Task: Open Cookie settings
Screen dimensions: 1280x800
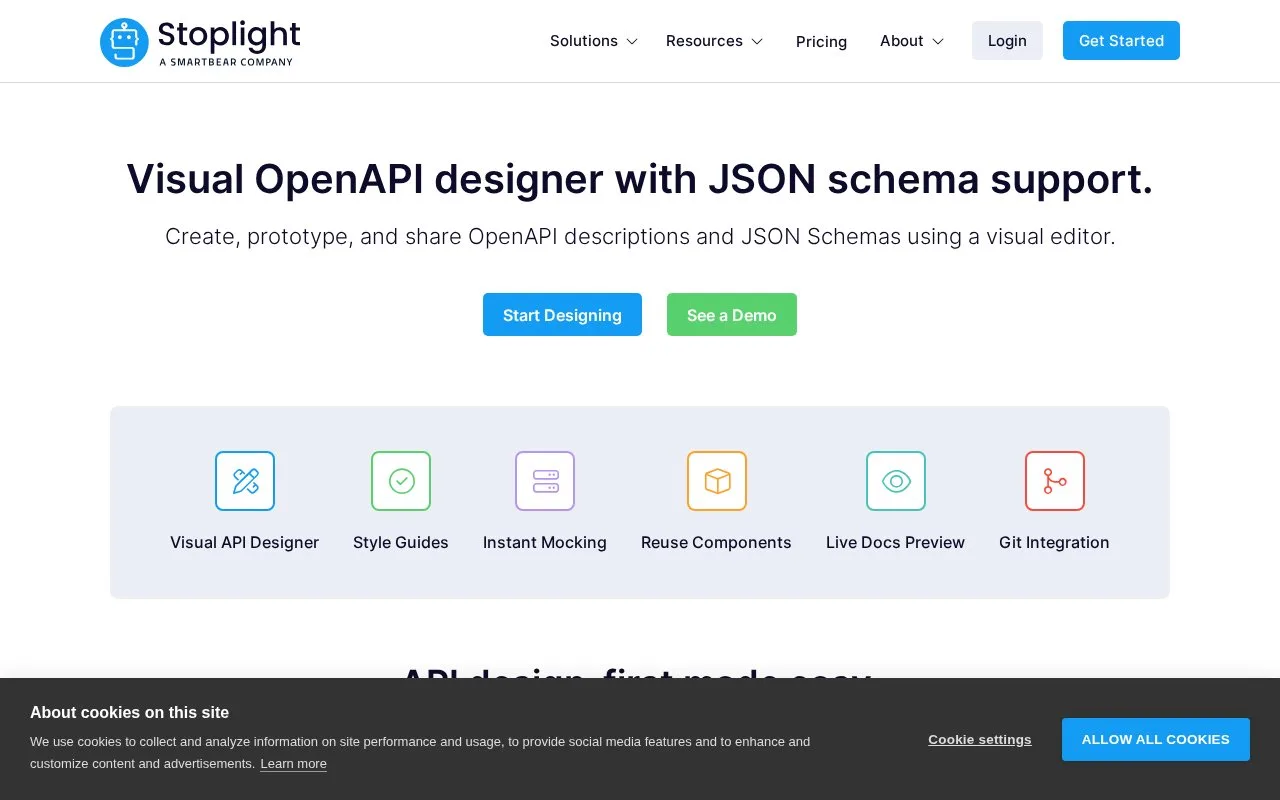Action: click(x=980, y=740)
